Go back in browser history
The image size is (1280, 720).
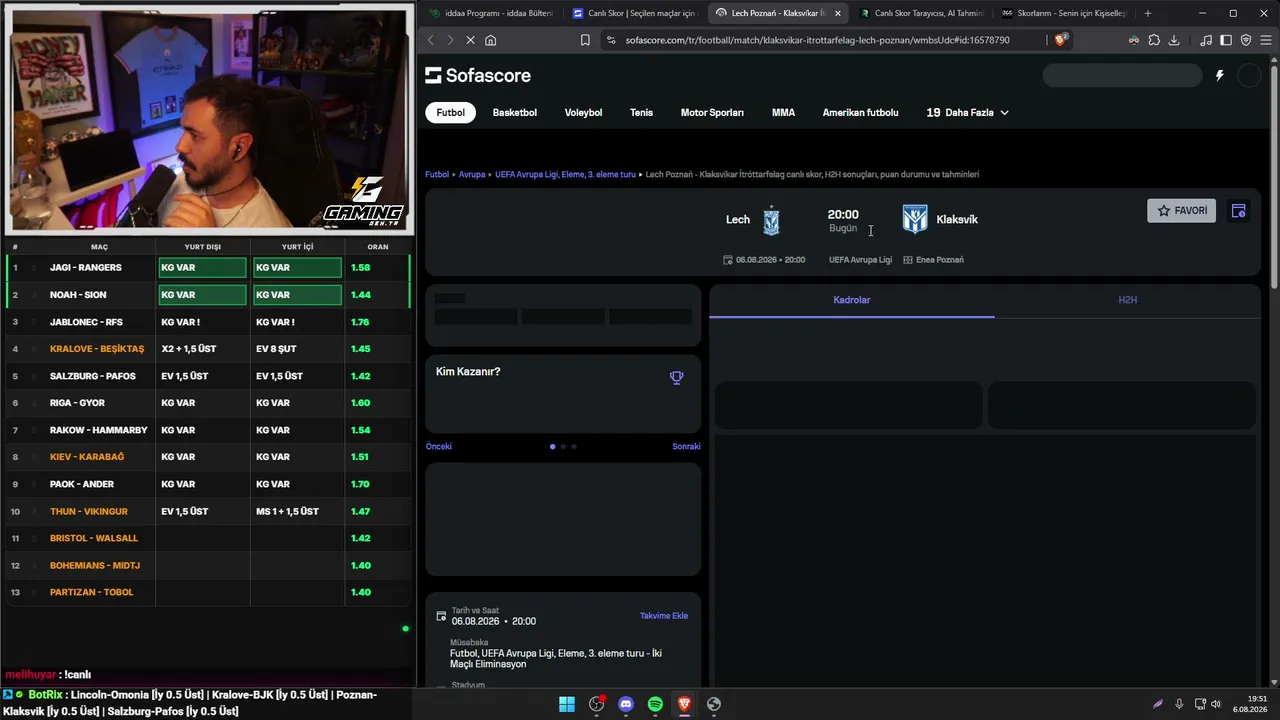click(x=431, y=40)
